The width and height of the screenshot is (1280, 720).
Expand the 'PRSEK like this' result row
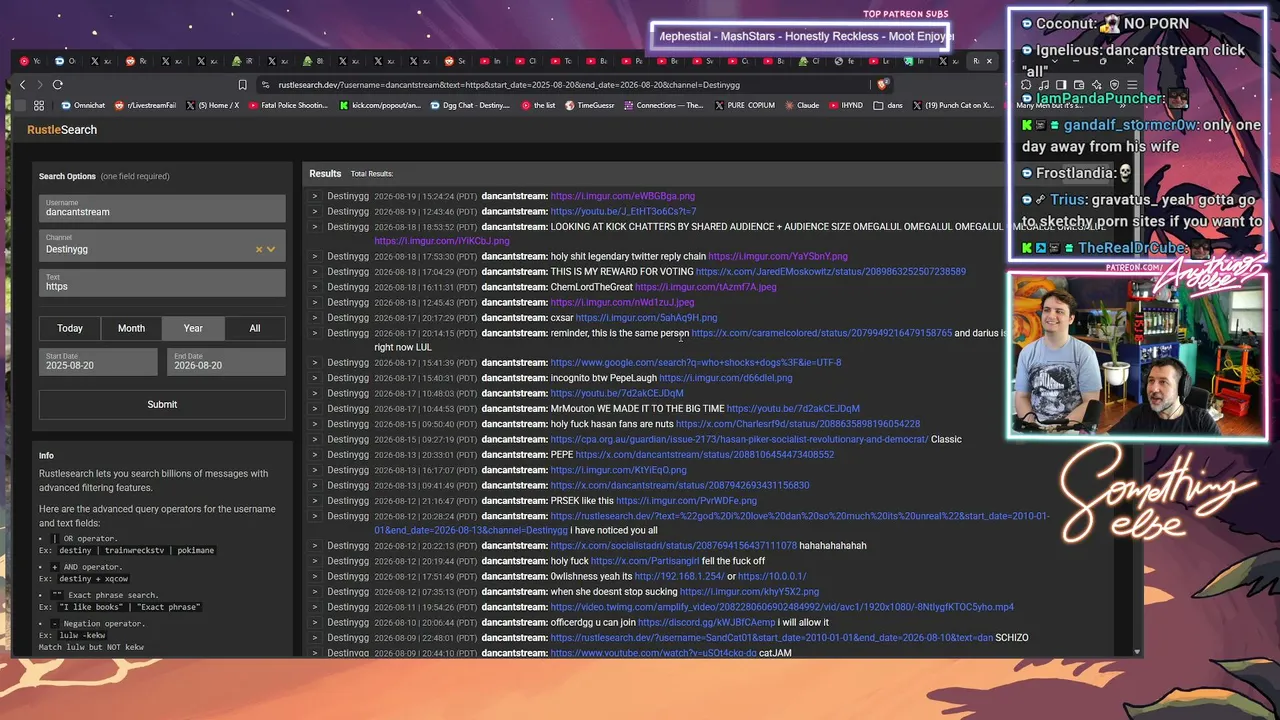pos(314,500)
